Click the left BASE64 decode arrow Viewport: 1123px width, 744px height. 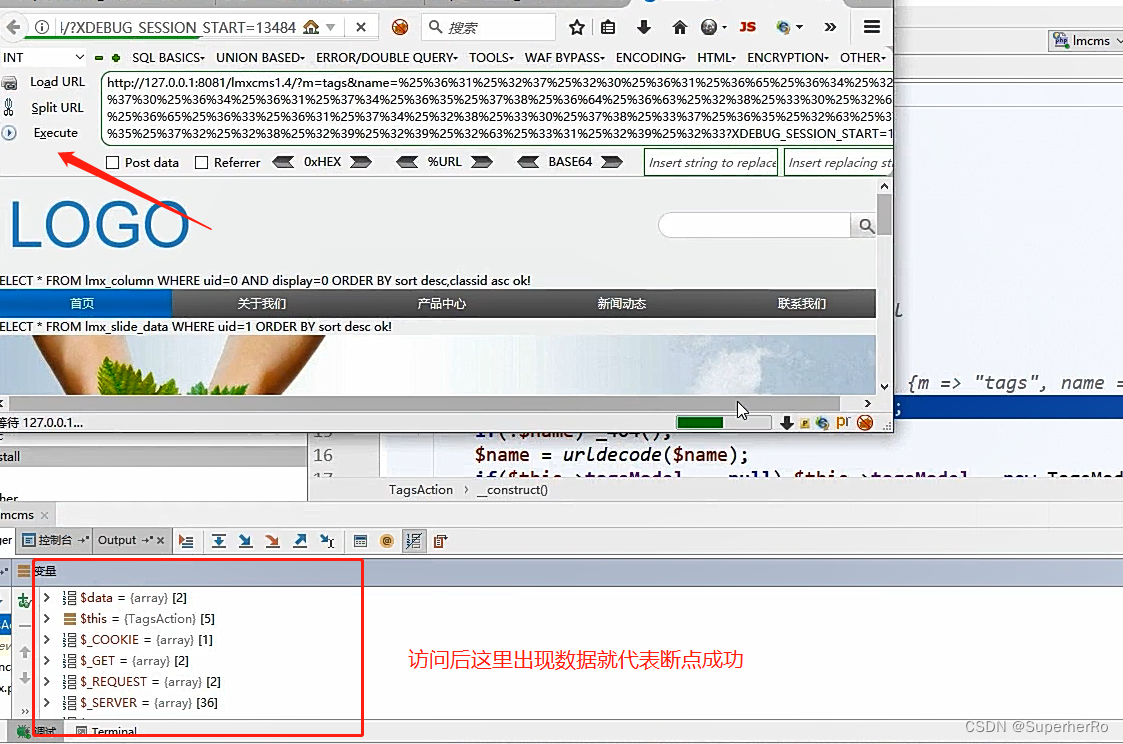(x=528, y=162)
